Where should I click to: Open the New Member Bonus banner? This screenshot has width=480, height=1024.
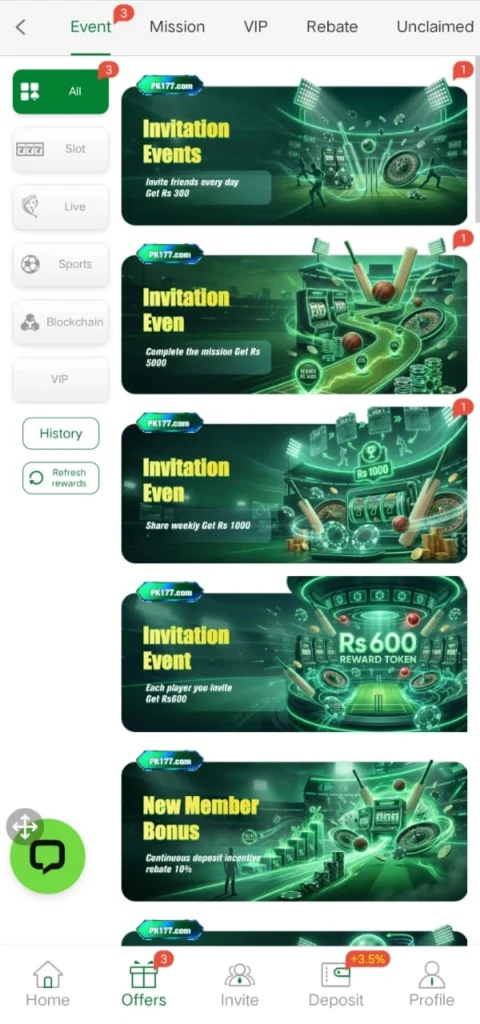coord(294,826)
